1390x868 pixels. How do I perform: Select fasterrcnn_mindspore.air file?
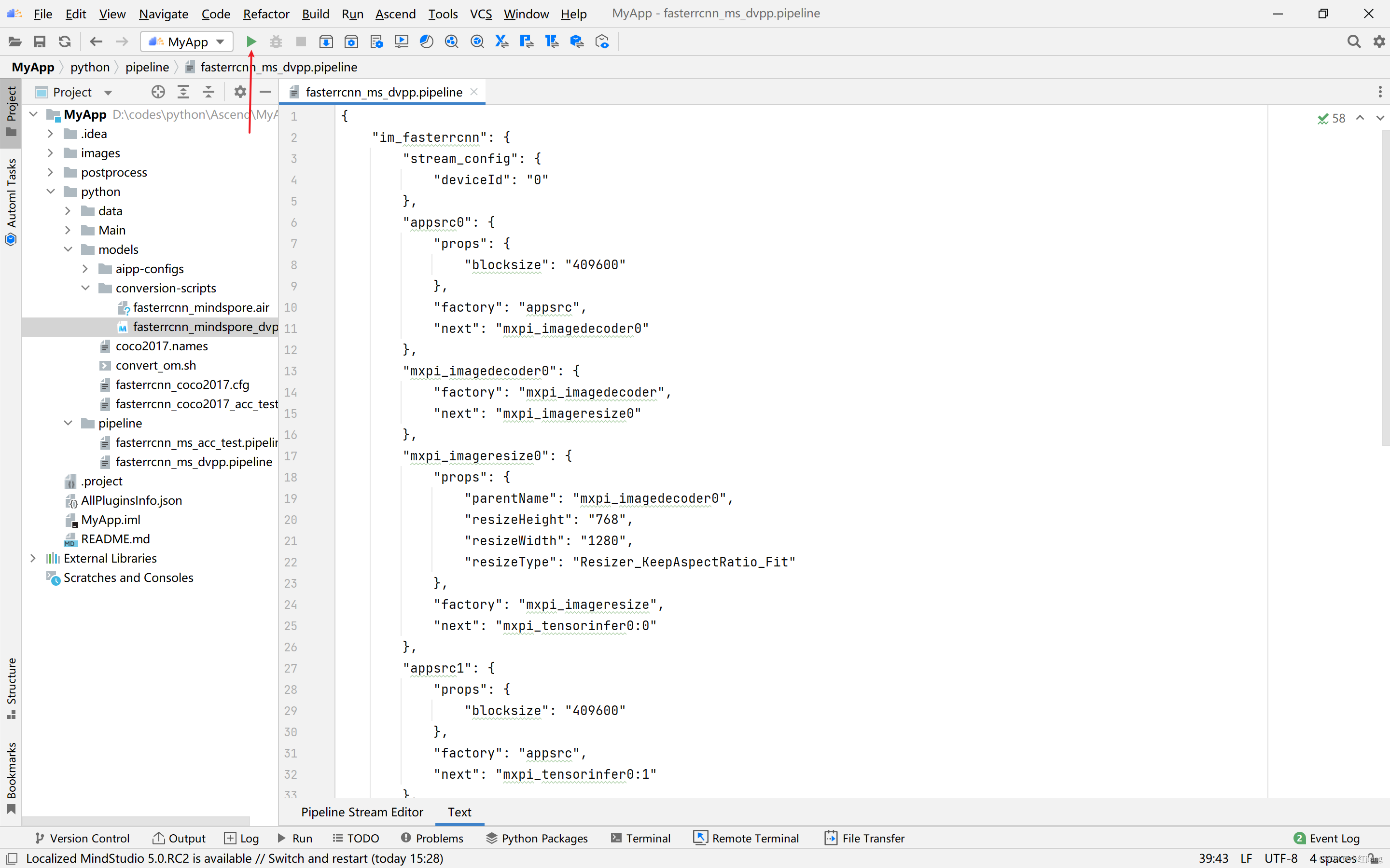[x=200, y=307]
